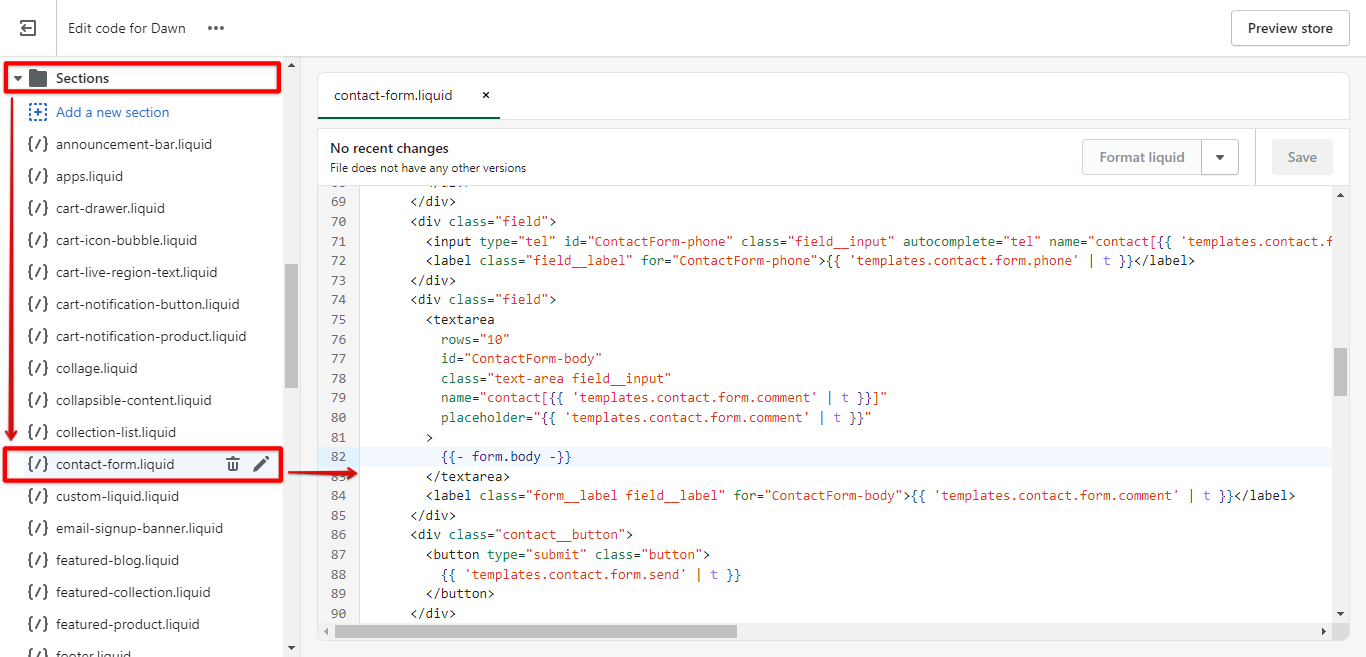Click the Save button

coord(1302,157)
